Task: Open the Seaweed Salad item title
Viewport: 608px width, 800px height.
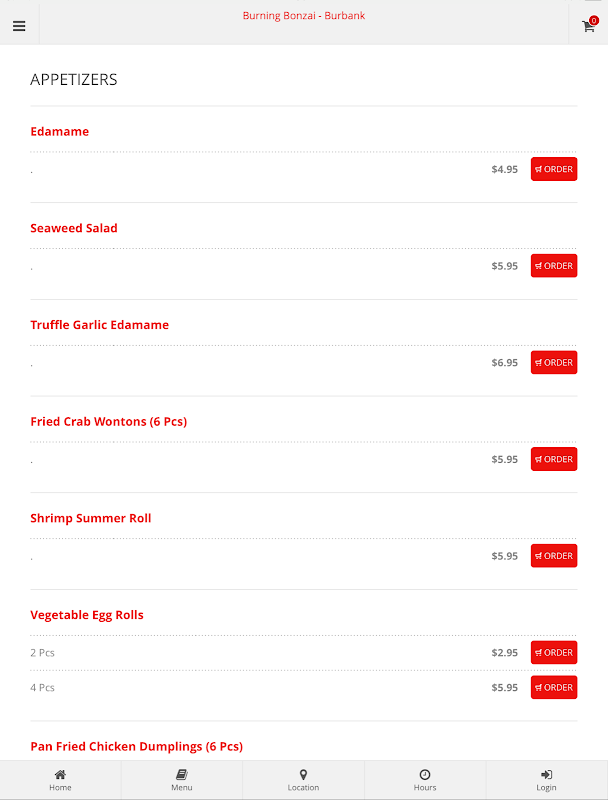Action: pyautogui.click(x=74, y=228)
